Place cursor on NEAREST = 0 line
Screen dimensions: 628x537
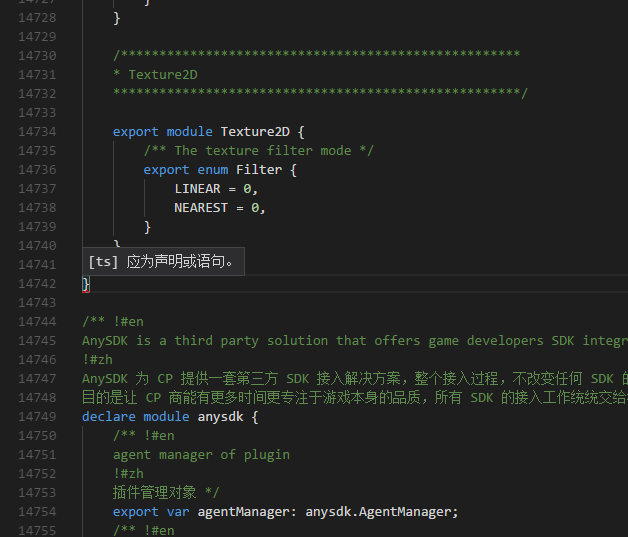coord(220,207)
